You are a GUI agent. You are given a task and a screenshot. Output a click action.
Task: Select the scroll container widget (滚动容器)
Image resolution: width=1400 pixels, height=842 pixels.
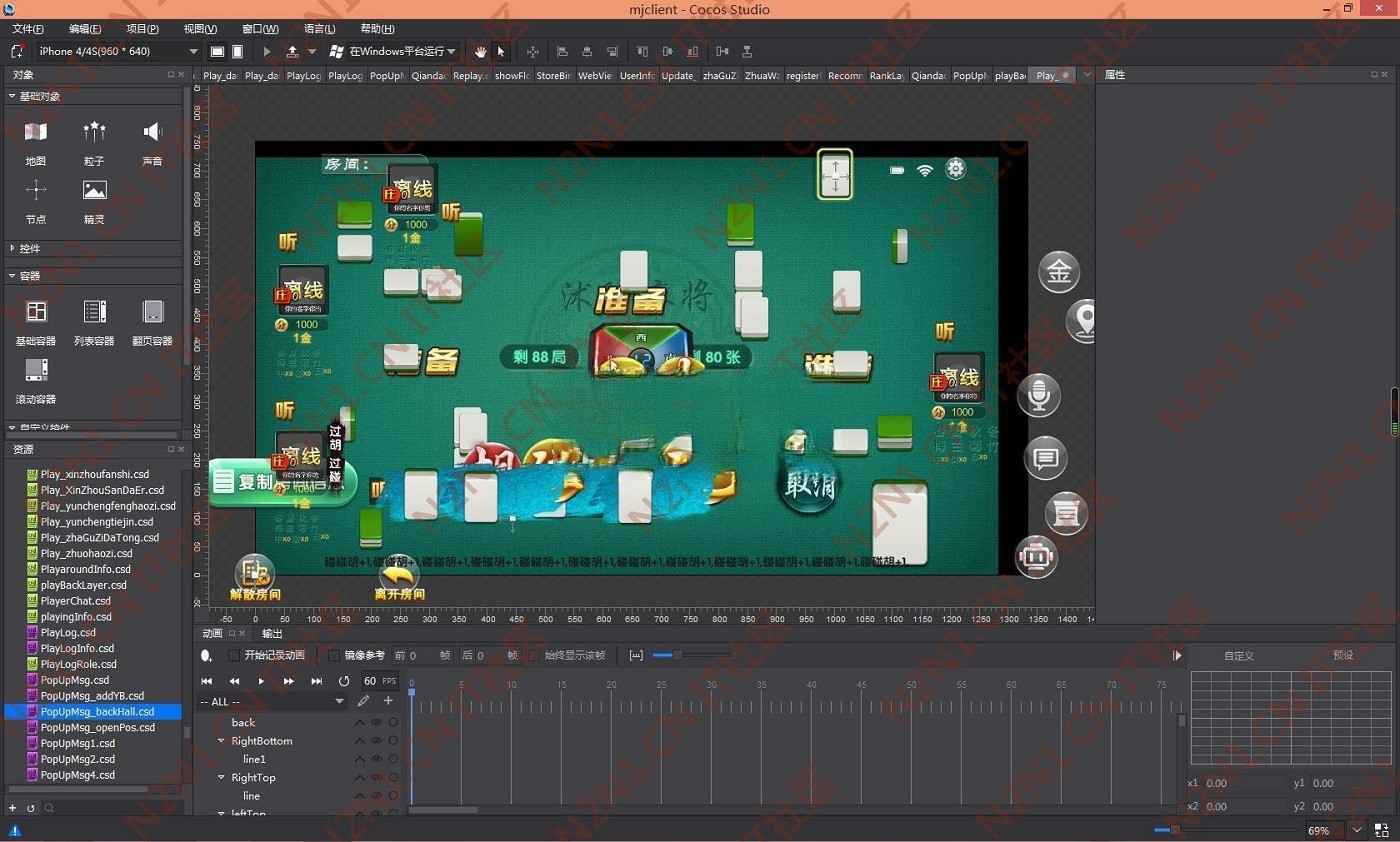(36, 381)
